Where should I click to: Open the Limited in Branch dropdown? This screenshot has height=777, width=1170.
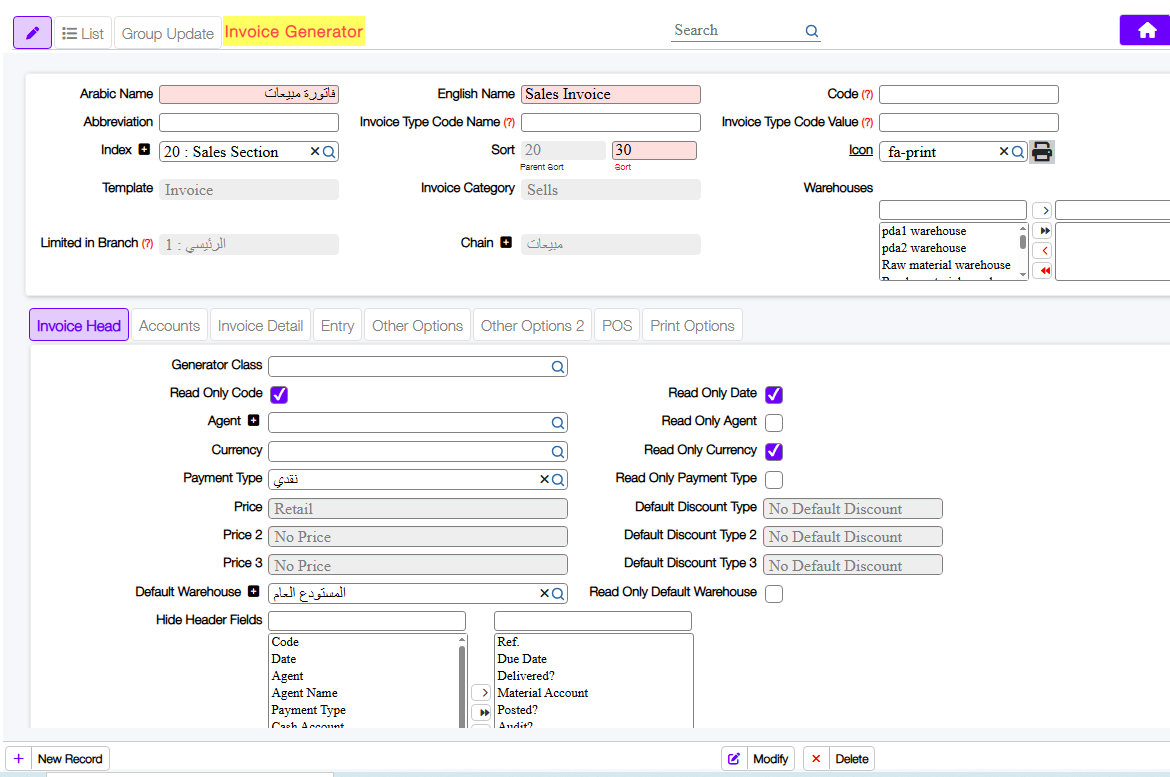[x=249, y=244]
